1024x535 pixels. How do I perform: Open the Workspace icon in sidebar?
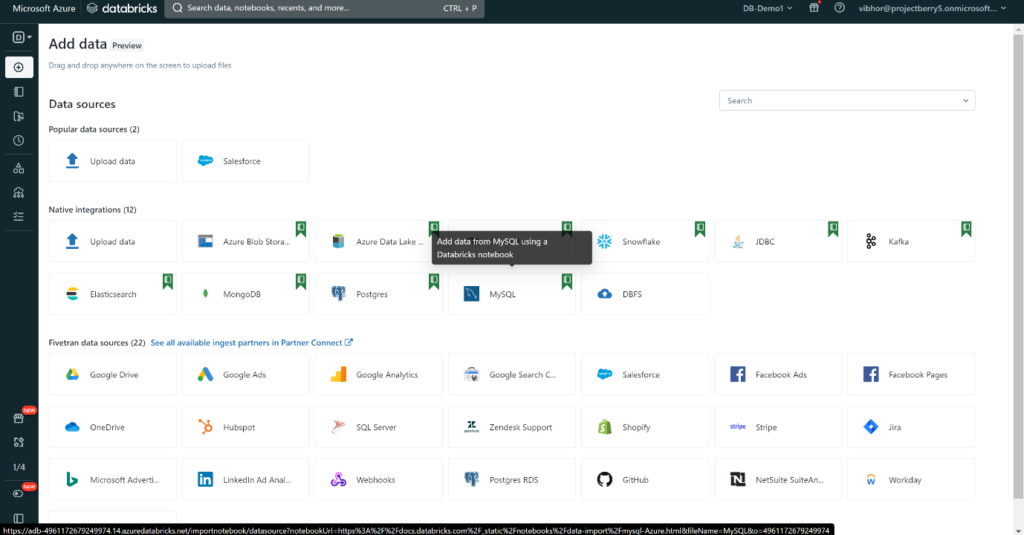click(19, 92)
